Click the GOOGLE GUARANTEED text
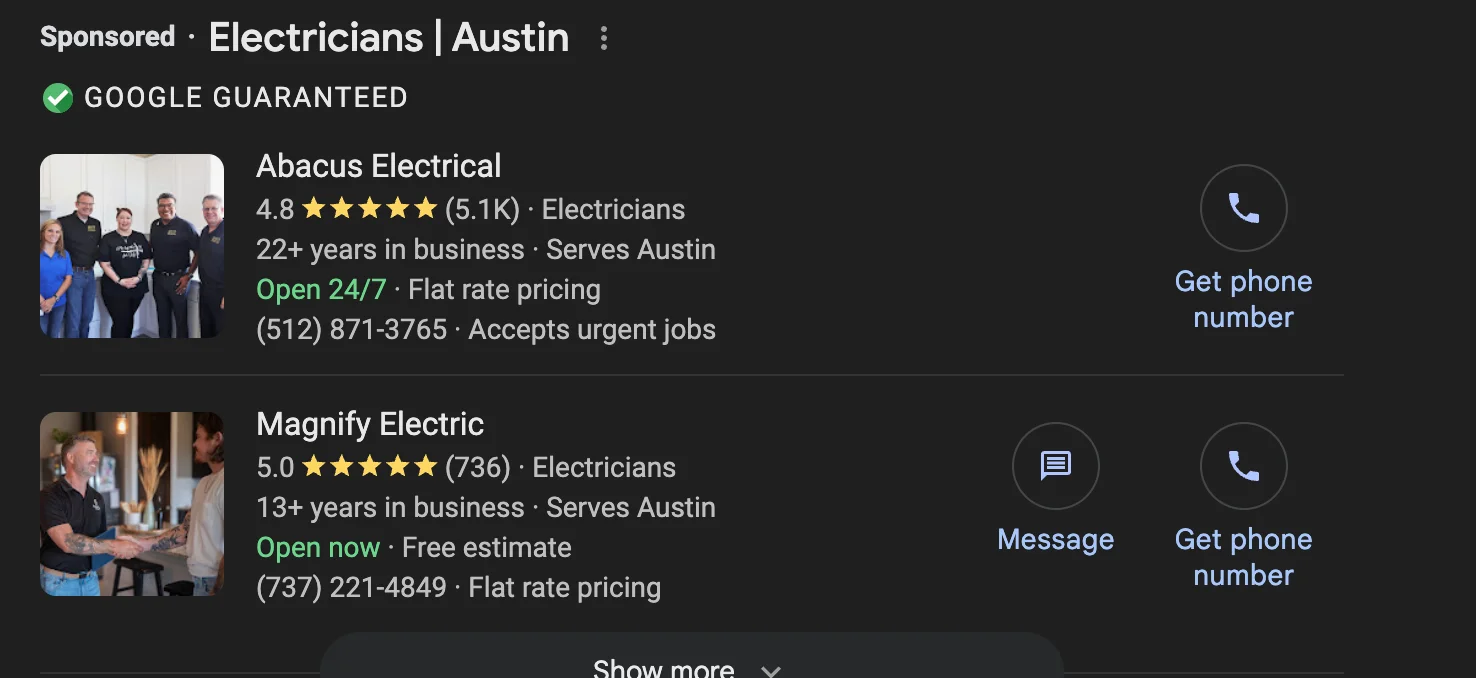 tap(246, 98)
